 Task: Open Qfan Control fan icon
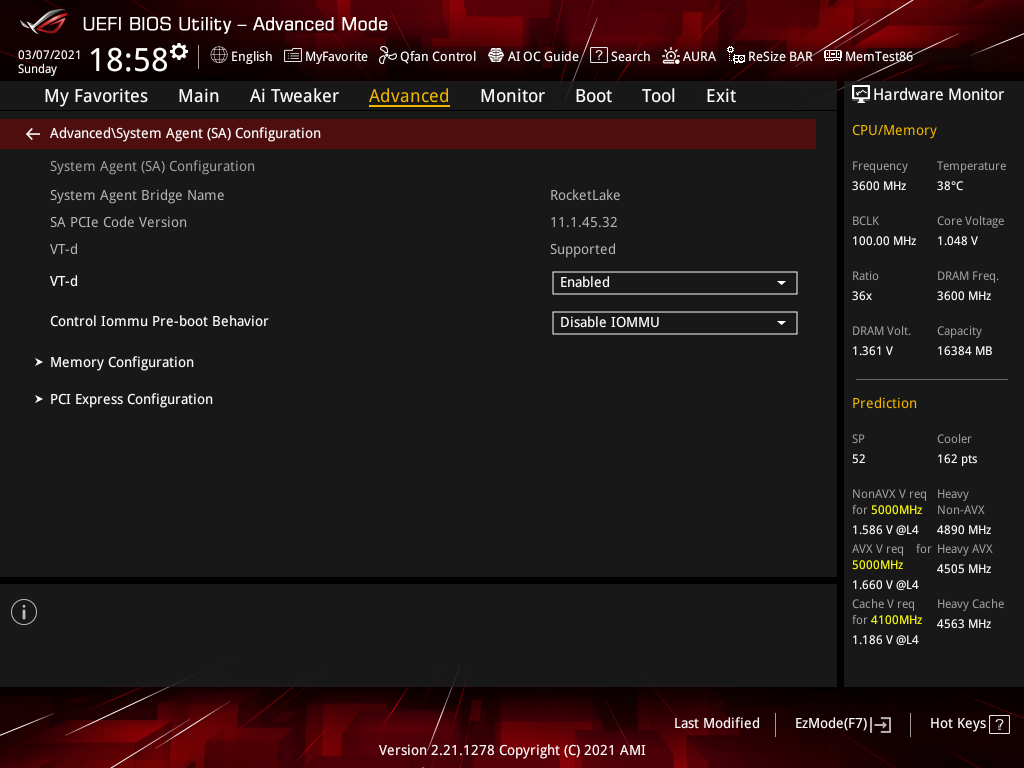[x=387, y=56]
